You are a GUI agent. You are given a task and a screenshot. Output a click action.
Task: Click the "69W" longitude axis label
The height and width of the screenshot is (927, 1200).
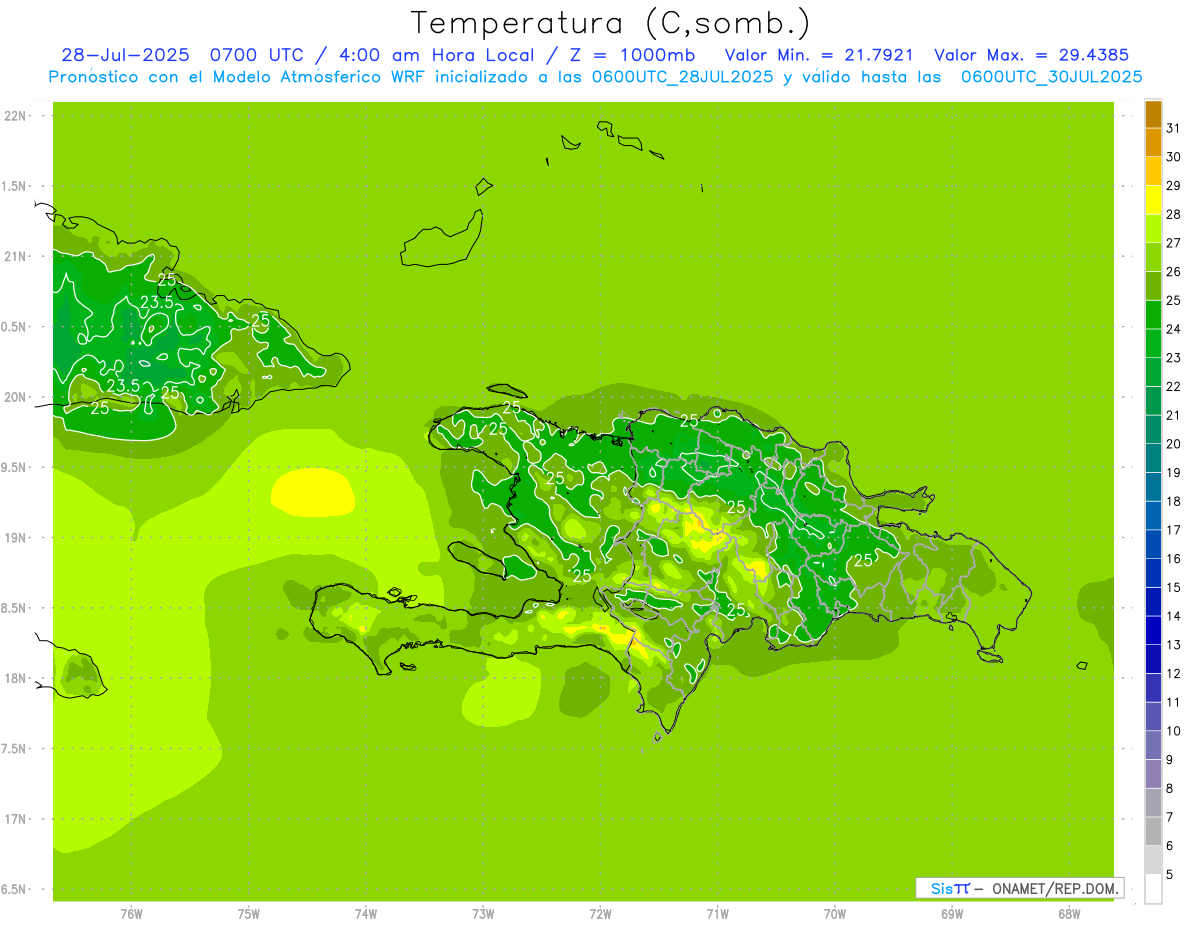click(x=952, y=913)
